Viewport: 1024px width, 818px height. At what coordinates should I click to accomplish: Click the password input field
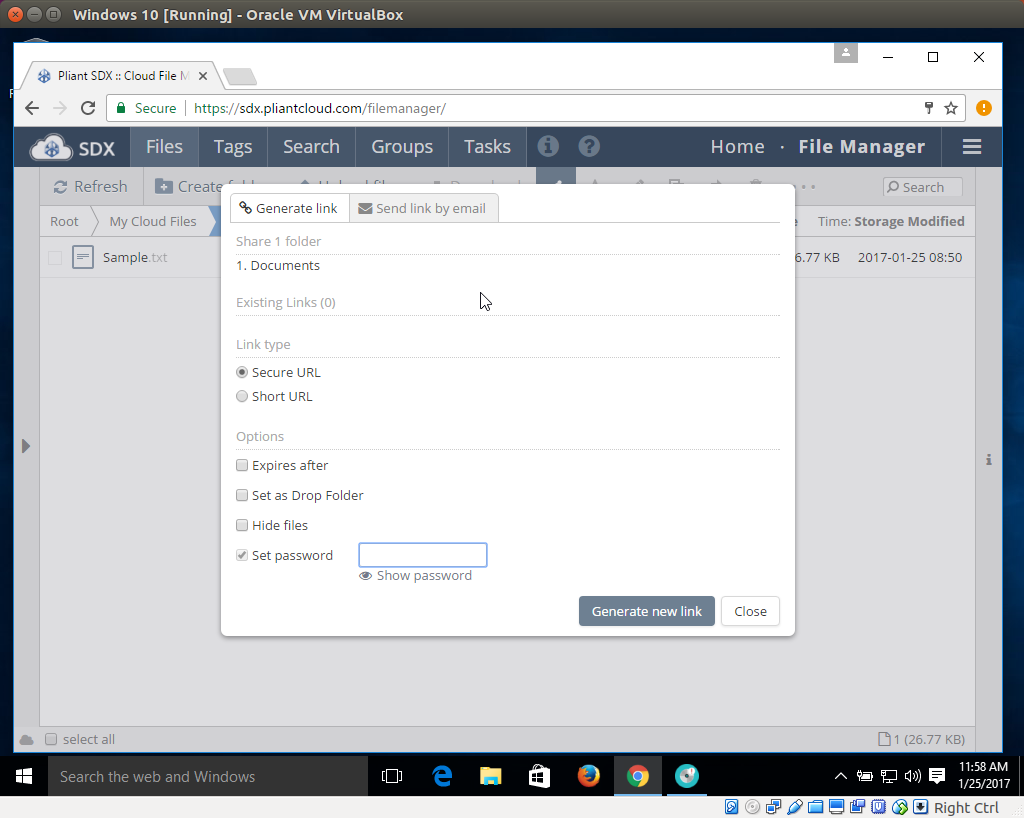coord(423,555)
